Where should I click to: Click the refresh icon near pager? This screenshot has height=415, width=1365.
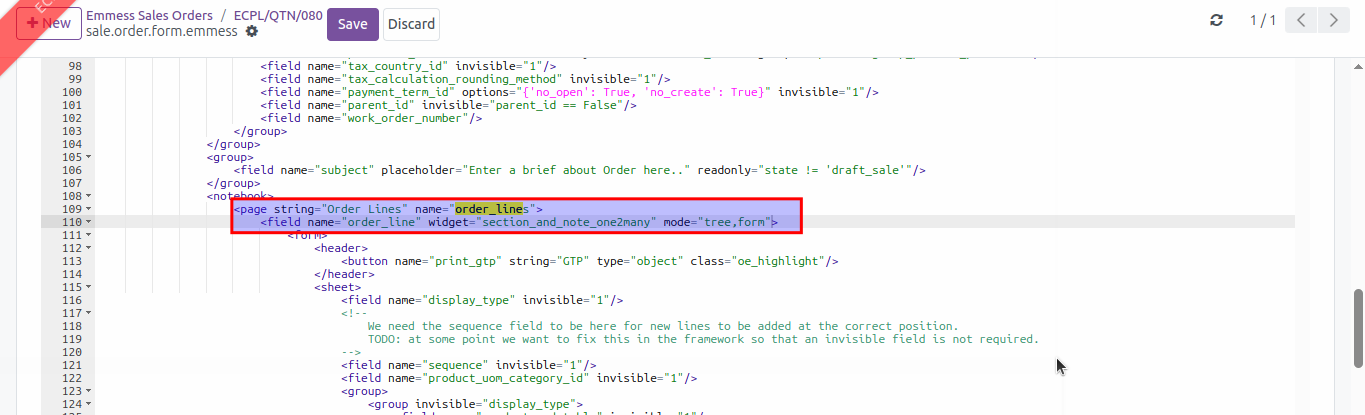click(1216, 21)
